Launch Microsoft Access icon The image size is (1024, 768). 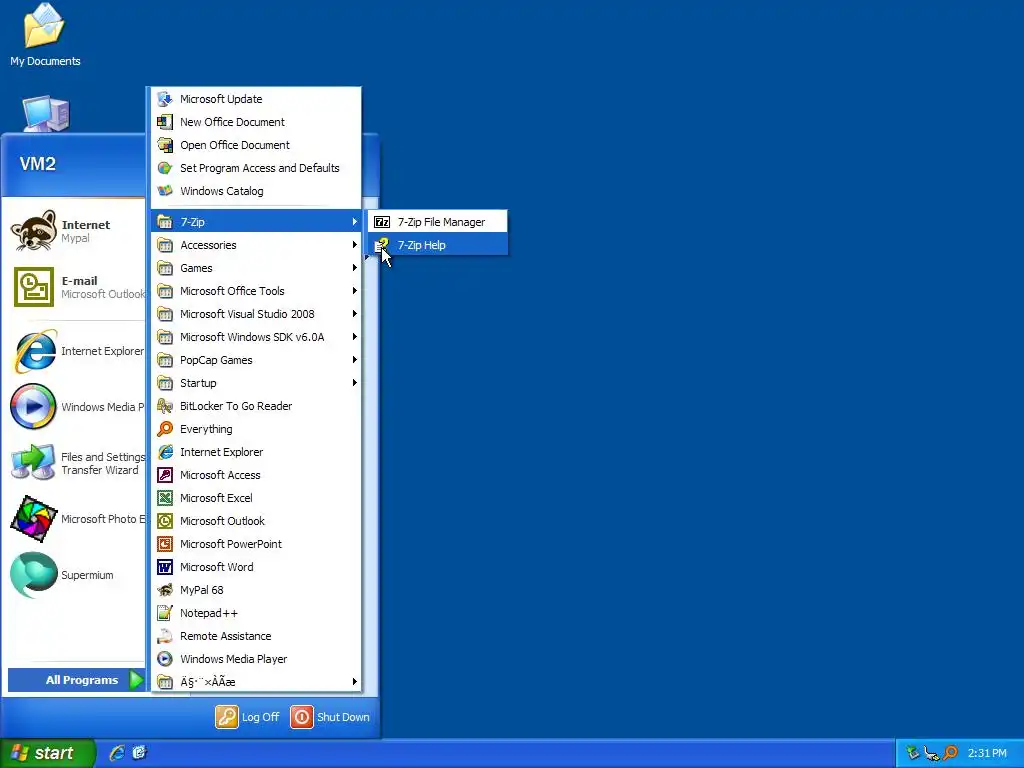165,475
